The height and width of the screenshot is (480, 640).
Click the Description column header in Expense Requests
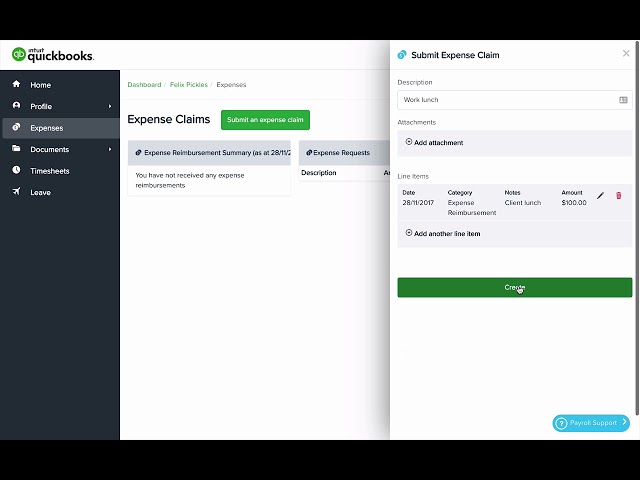319,173
